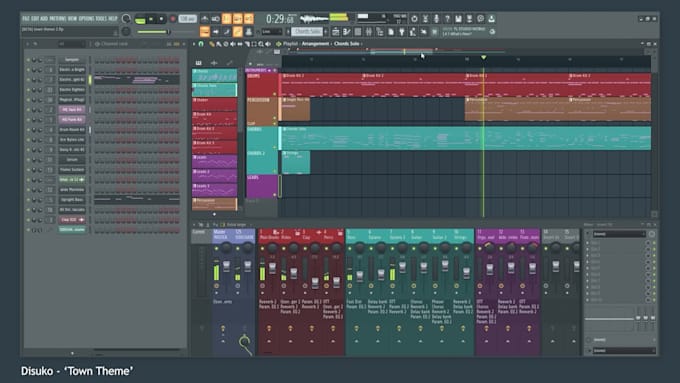Open the ADD menu
Viewport: 680px width, 383px height.
[x=44, y=19]
